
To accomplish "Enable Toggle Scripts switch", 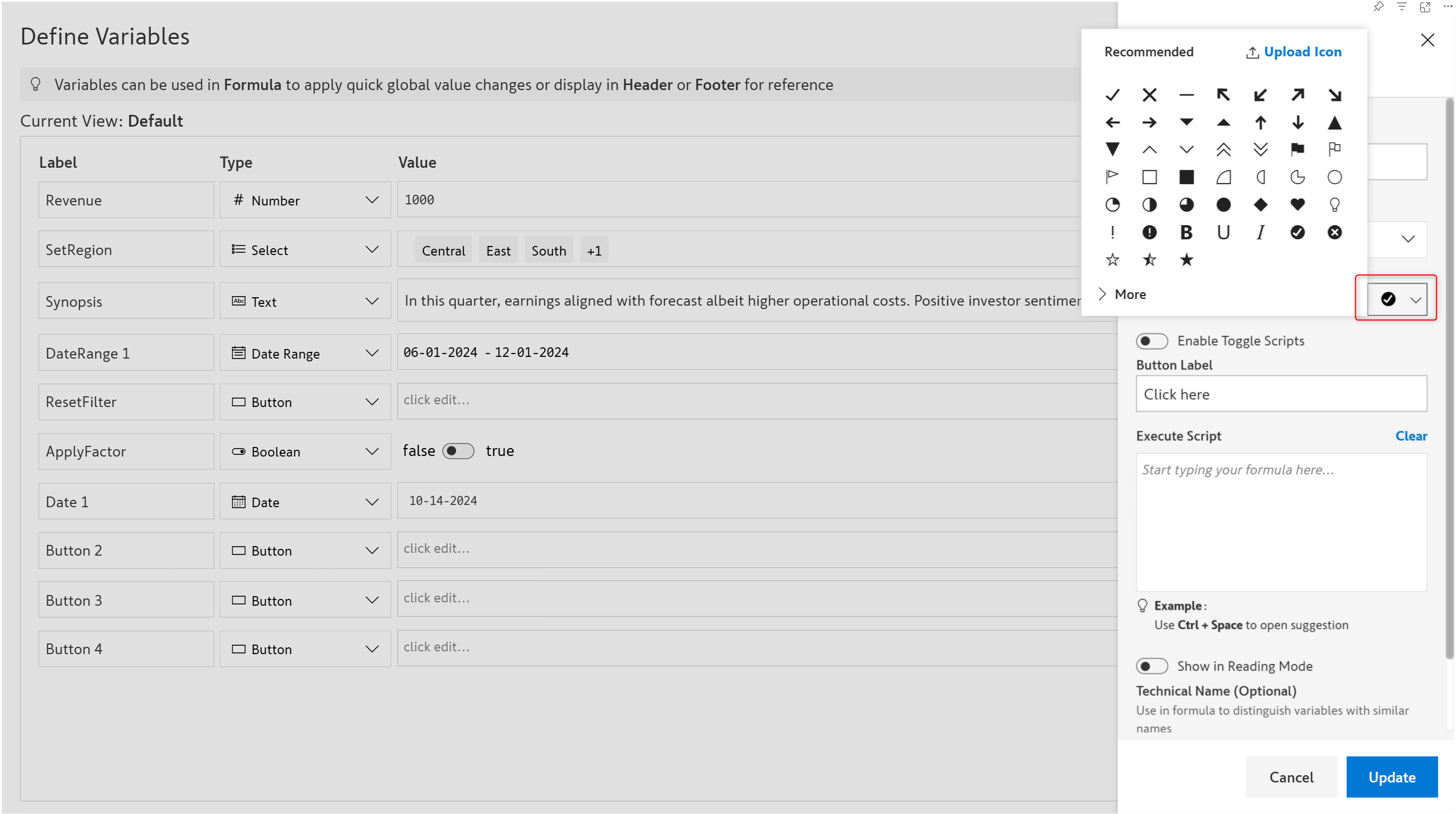I will [x=1151, y=341].
